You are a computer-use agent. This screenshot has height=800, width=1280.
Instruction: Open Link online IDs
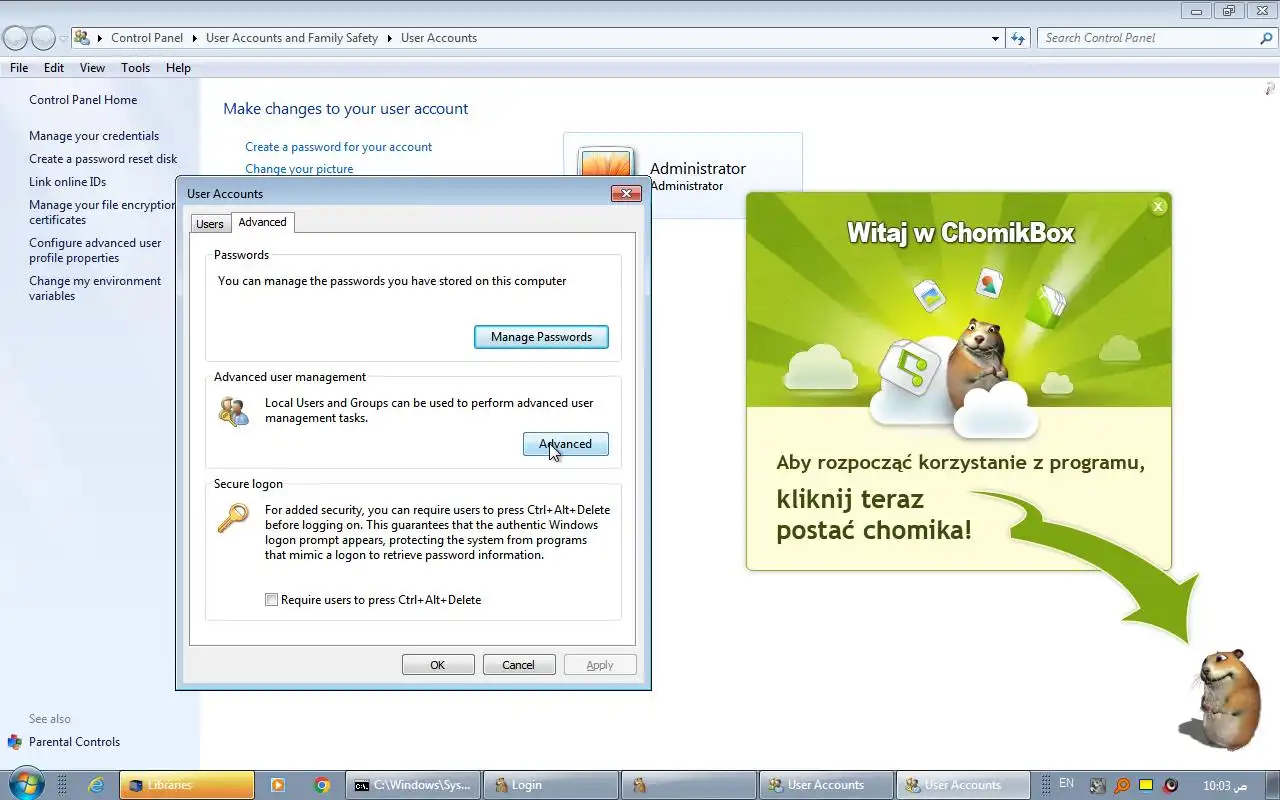pyautogui.click(x=67, y=182)
